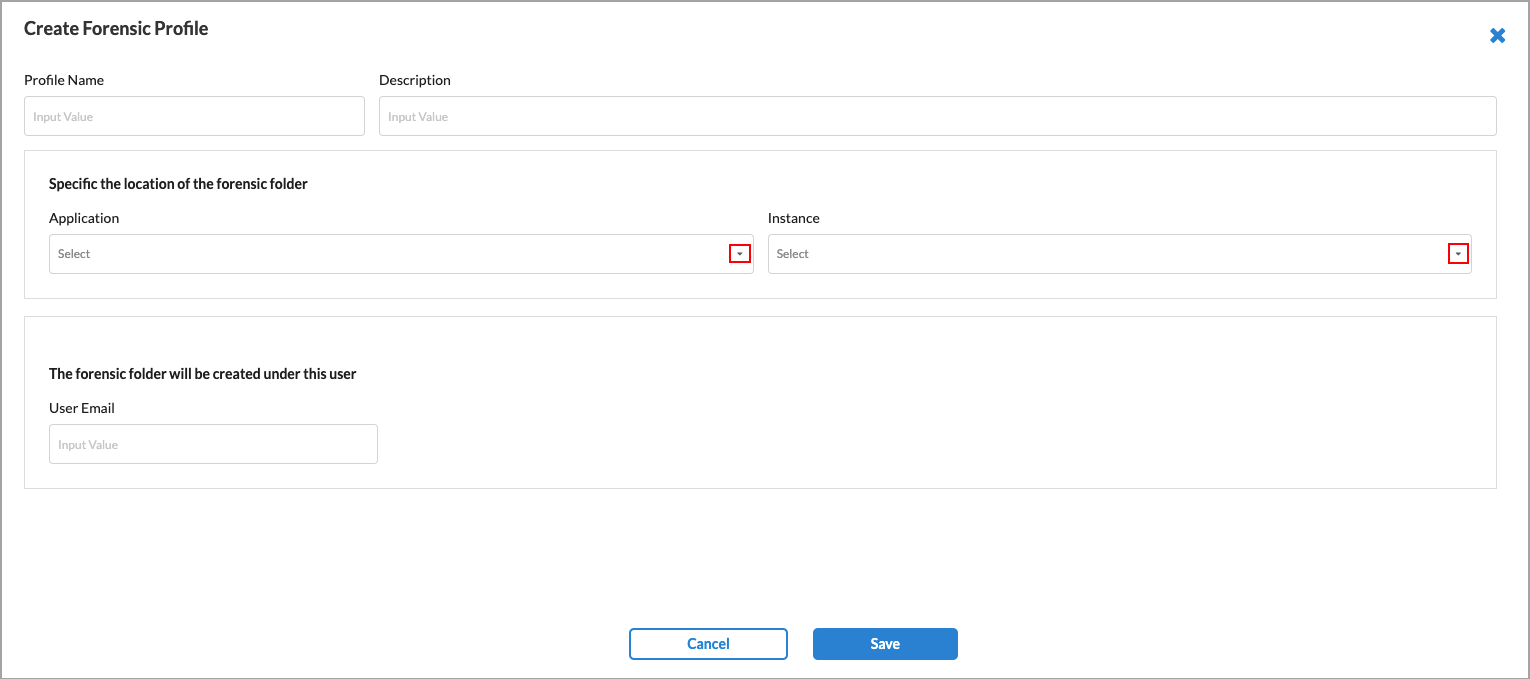Expand the Instance dropdown arrow
The height and width of the screenshot is (679, 1530).
coord(1458,254)
